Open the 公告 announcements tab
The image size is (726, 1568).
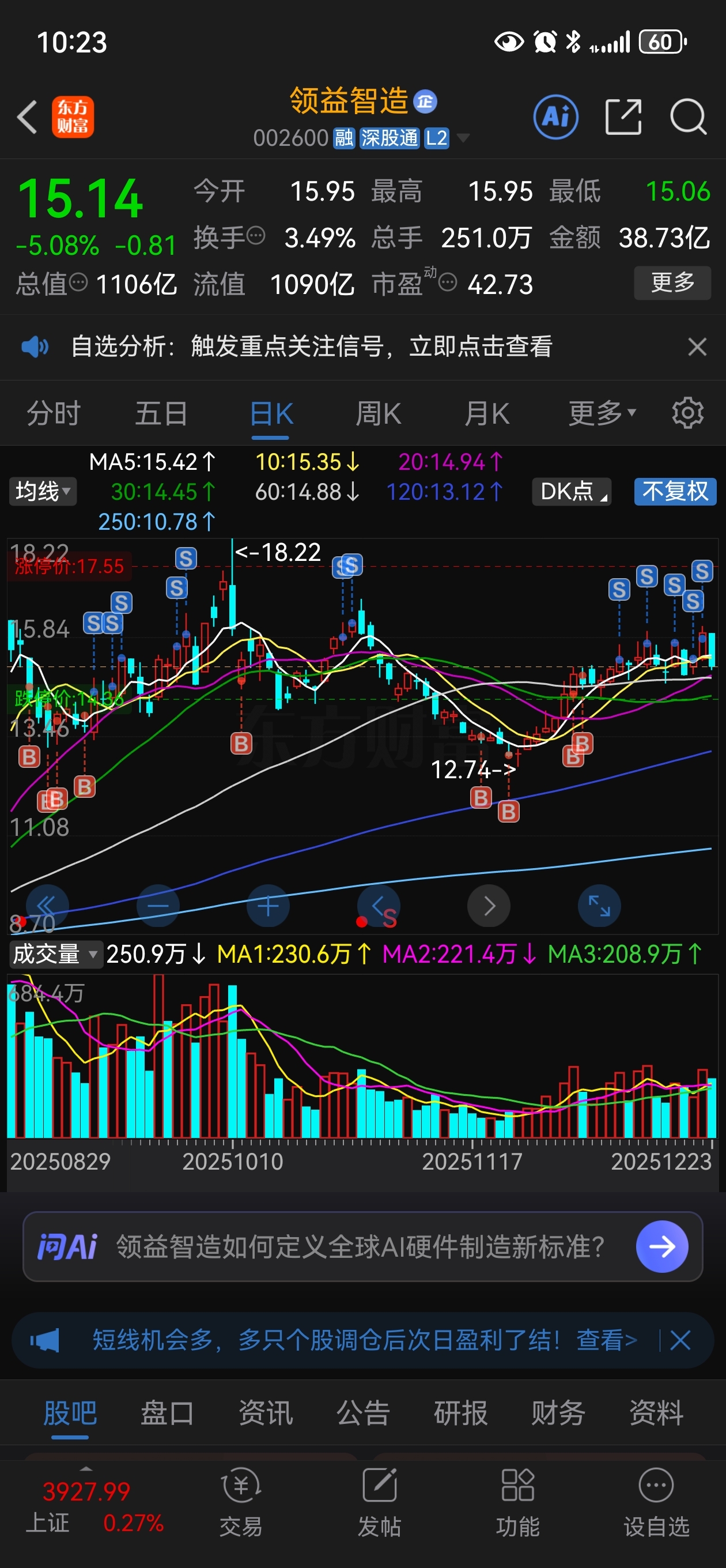pyautogui.click(x=362, y=1413)
